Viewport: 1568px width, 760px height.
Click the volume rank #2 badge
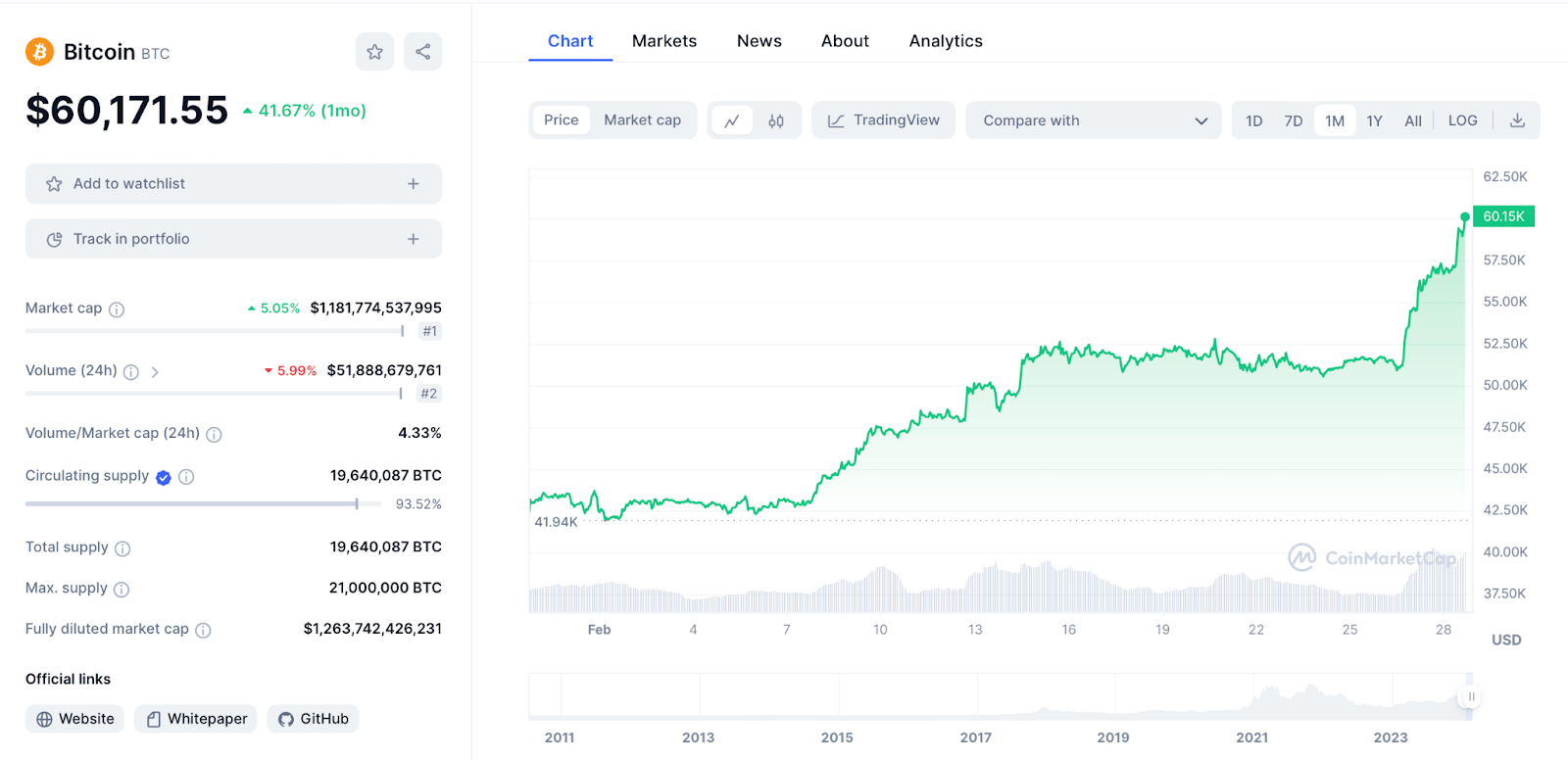point(429,394)
